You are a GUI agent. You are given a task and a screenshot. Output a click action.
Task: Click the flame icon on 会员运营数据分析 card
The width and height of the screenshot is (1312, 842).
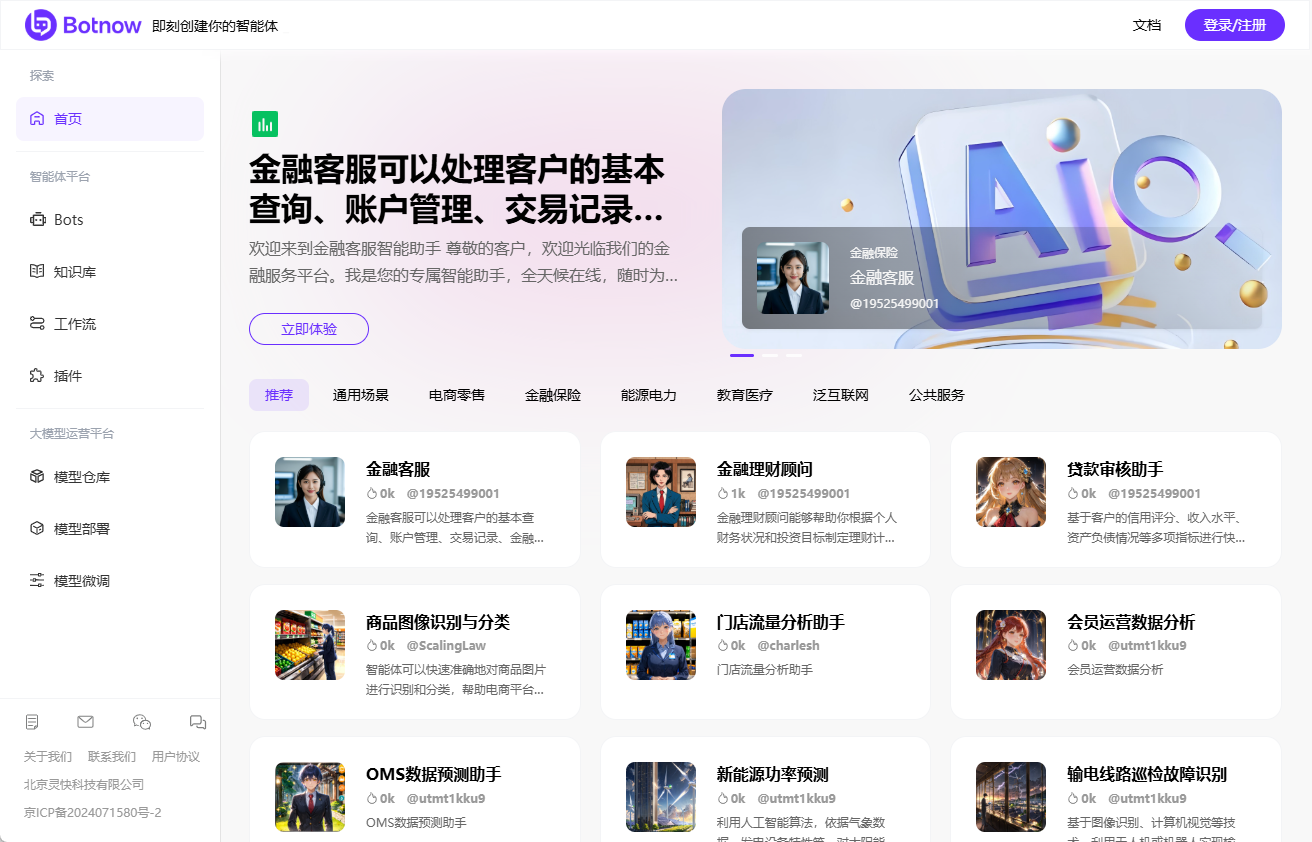[1073, 646]
